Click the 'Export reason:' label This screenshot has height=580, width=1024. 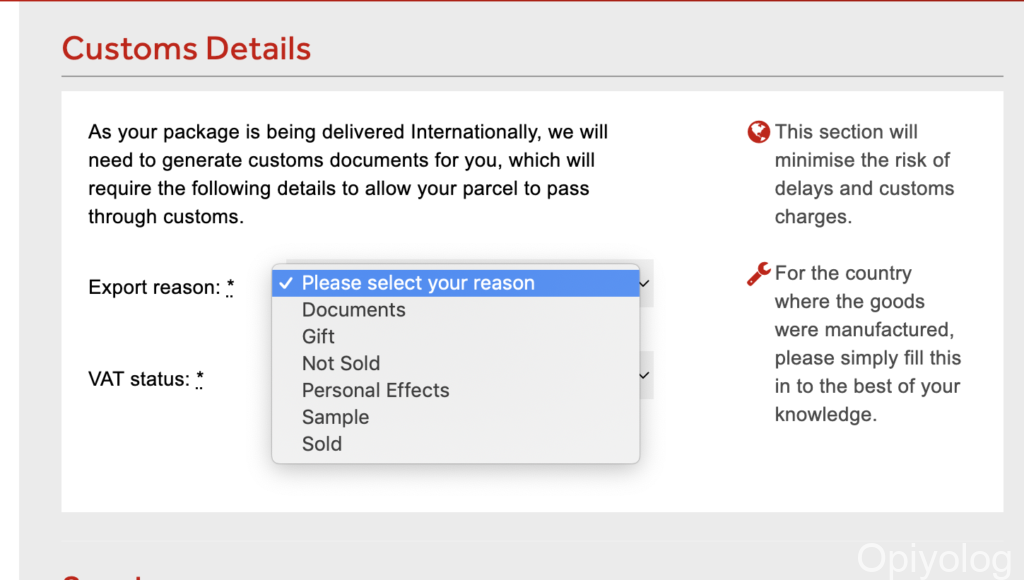point(153,288)
